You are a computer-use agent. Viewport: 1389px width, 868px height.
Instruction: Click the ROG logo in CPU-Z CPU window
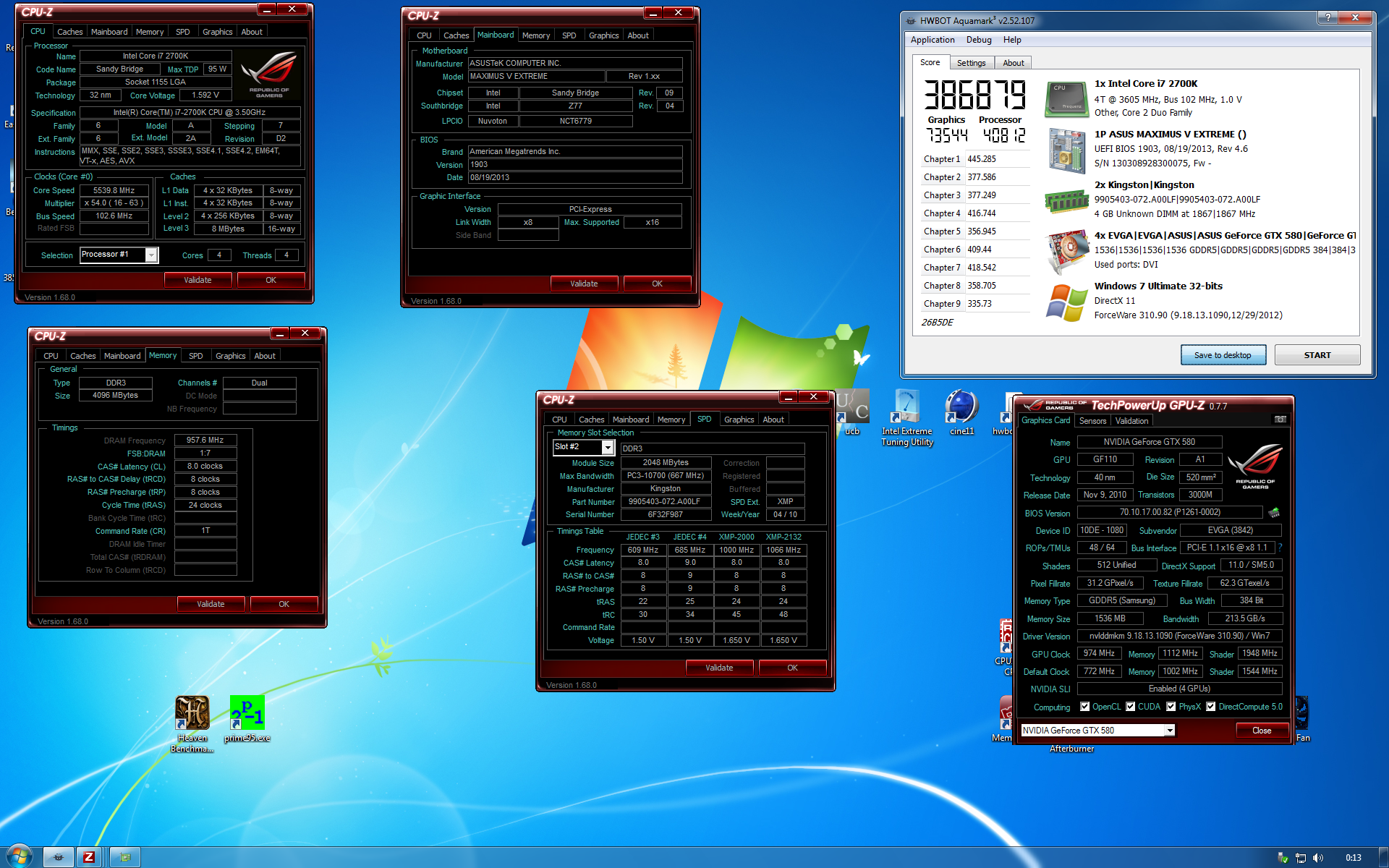tap(269, 73)
